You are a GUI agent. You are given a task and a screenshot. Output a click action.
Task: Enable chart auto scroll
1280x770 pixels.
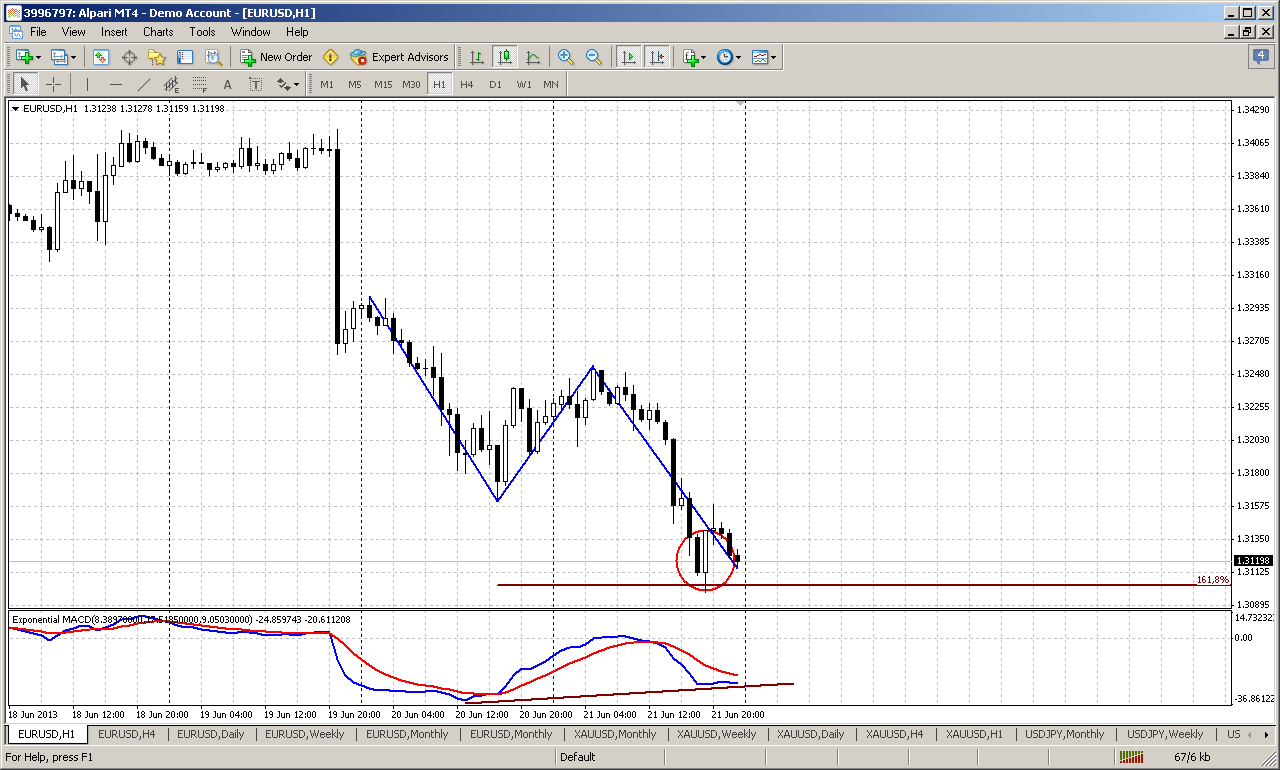[x=627, y=57]
